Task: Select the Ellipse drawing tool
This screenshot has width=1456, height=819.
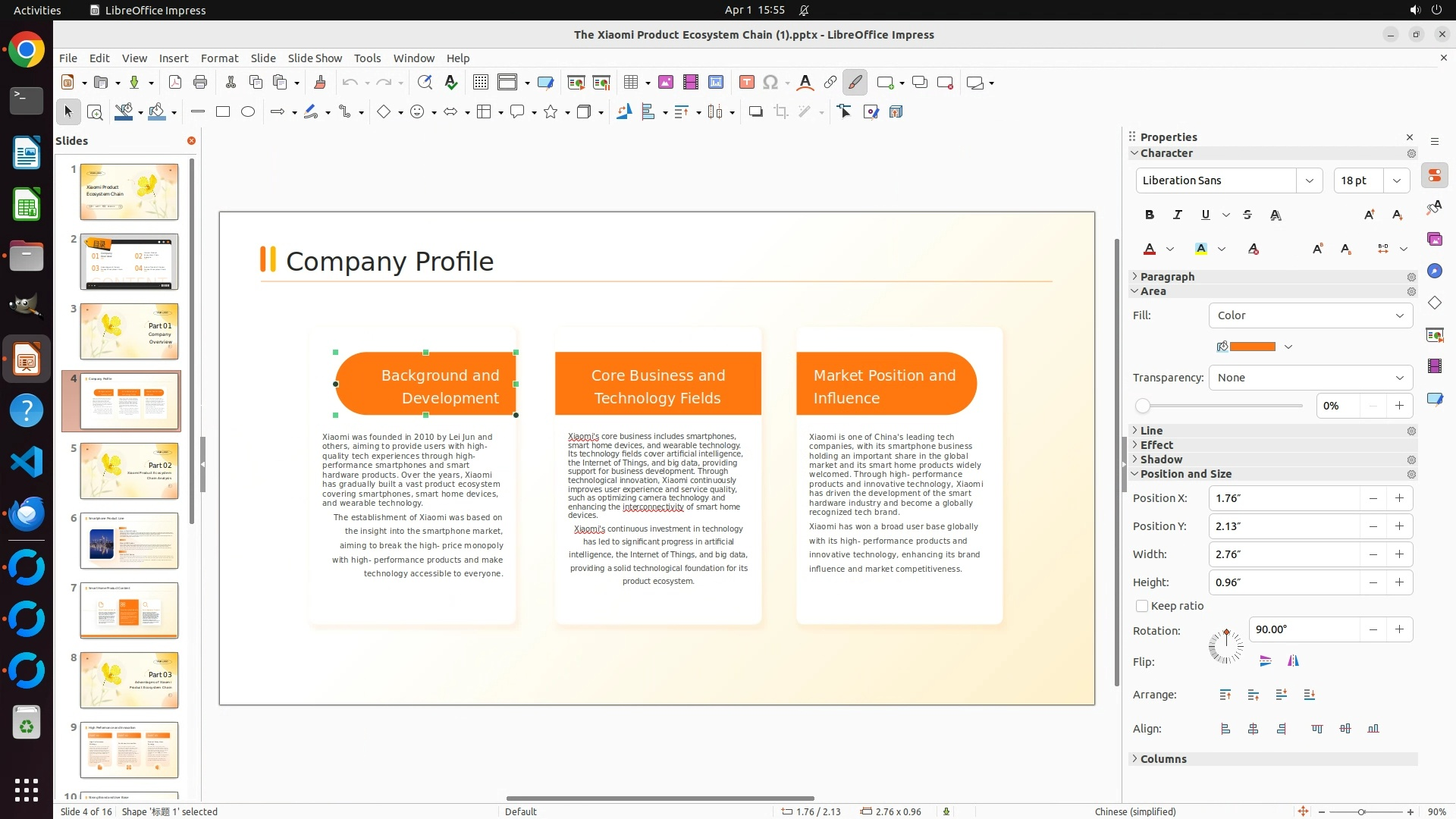Action: [248, 112]
